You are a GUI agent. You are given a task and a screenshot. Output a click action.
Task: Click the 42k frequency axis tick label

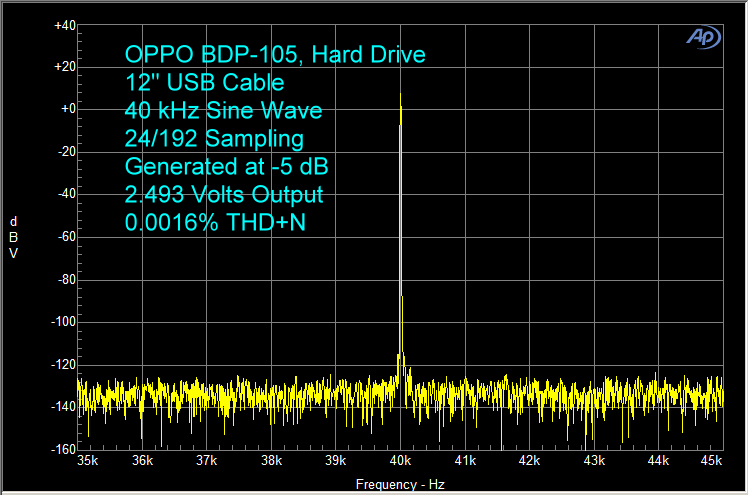point(529,461)
